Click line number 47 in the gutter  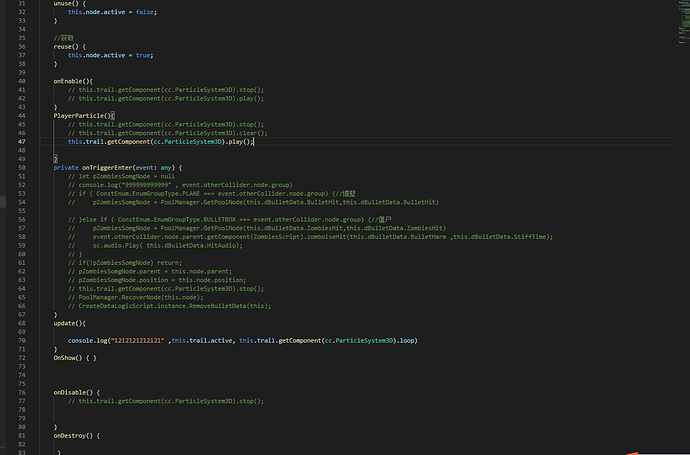point(23,142)
